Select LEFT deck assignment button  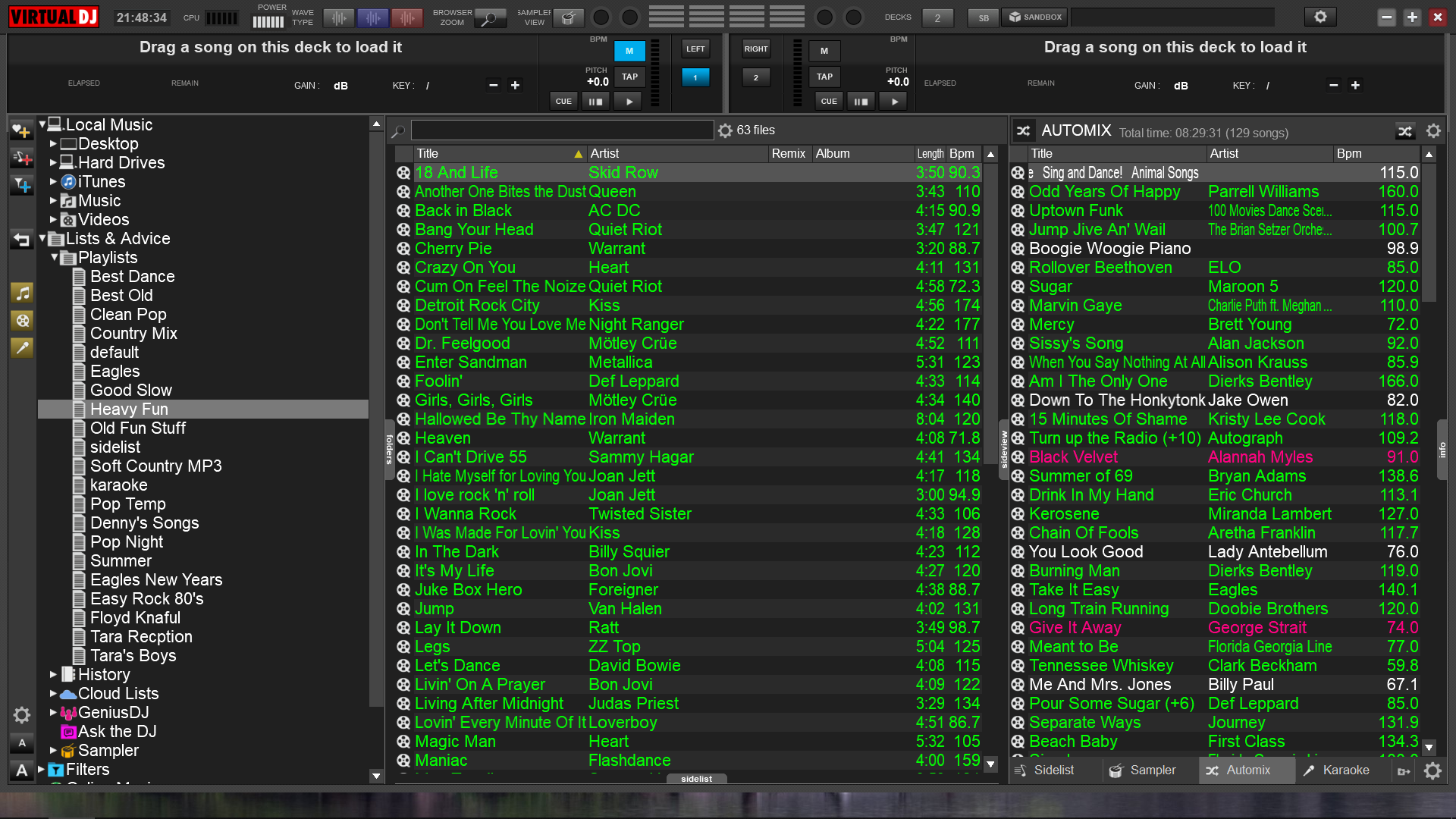pos(695,49)
